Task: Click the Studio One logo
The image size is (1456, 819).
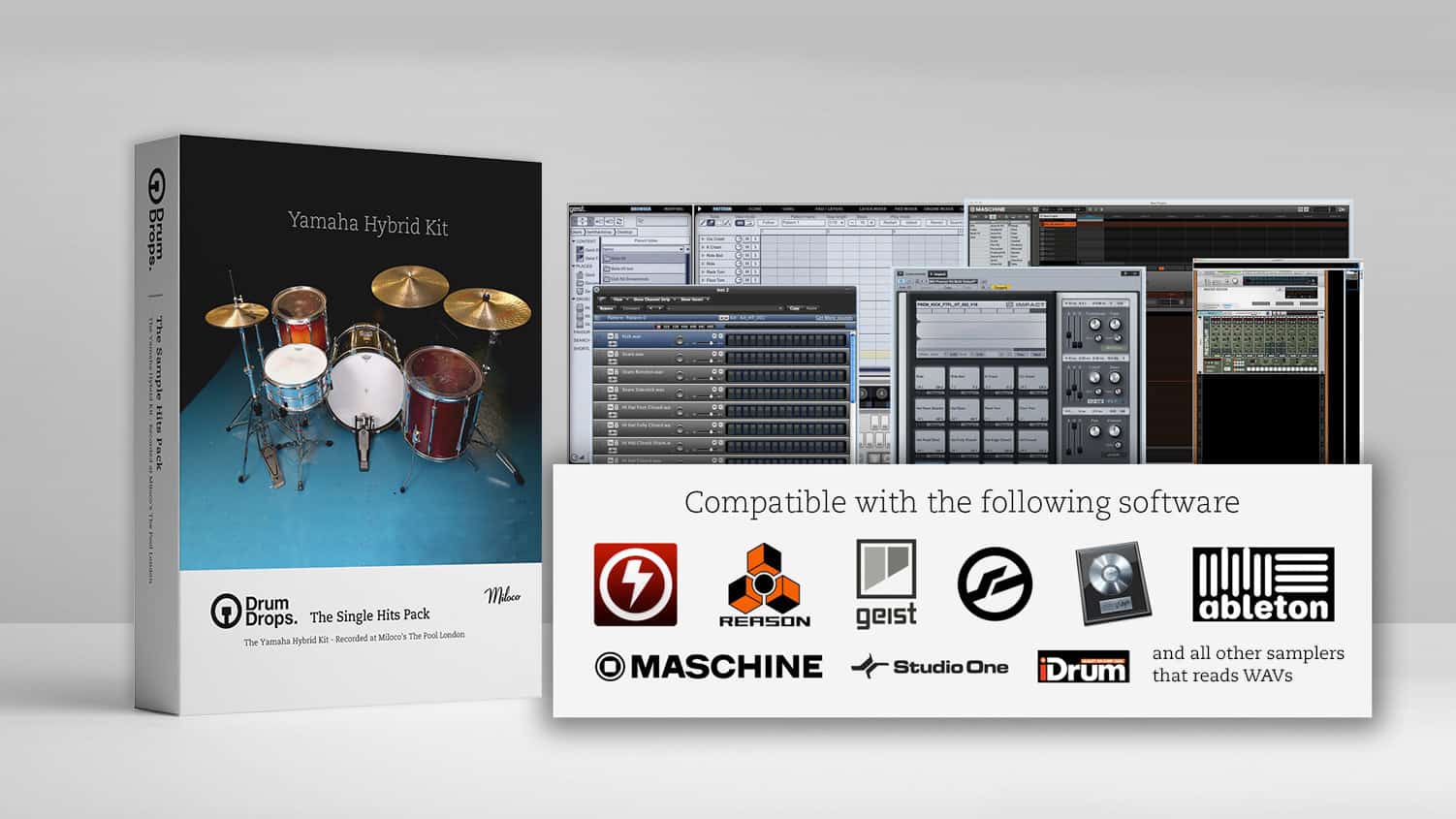Action: click(930, 667)
